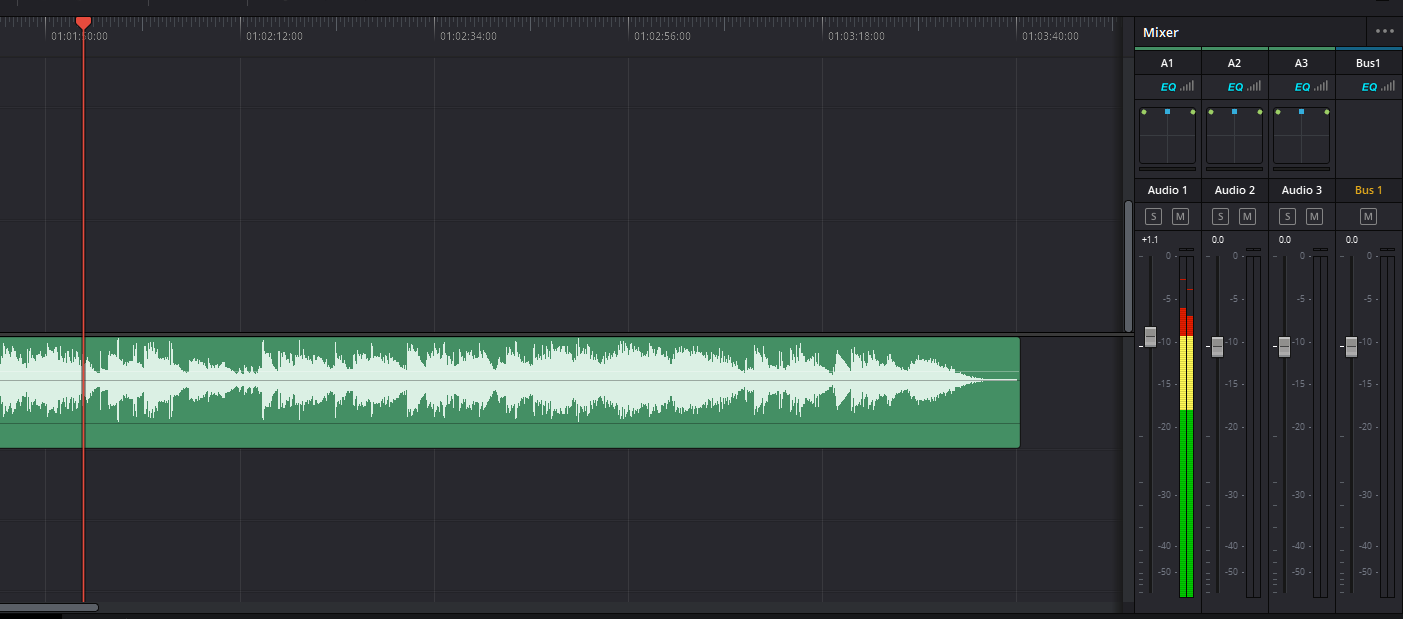1403x619 pixels.
Task: Open the EQ for channel A1
Action: [x=1168, y=87]
